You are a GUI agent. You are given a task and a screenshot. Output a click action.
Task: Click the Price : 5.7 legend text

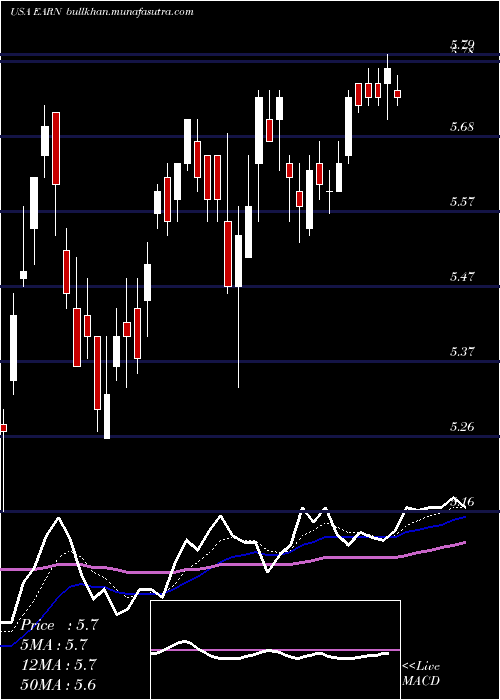[x=59, y=625]
